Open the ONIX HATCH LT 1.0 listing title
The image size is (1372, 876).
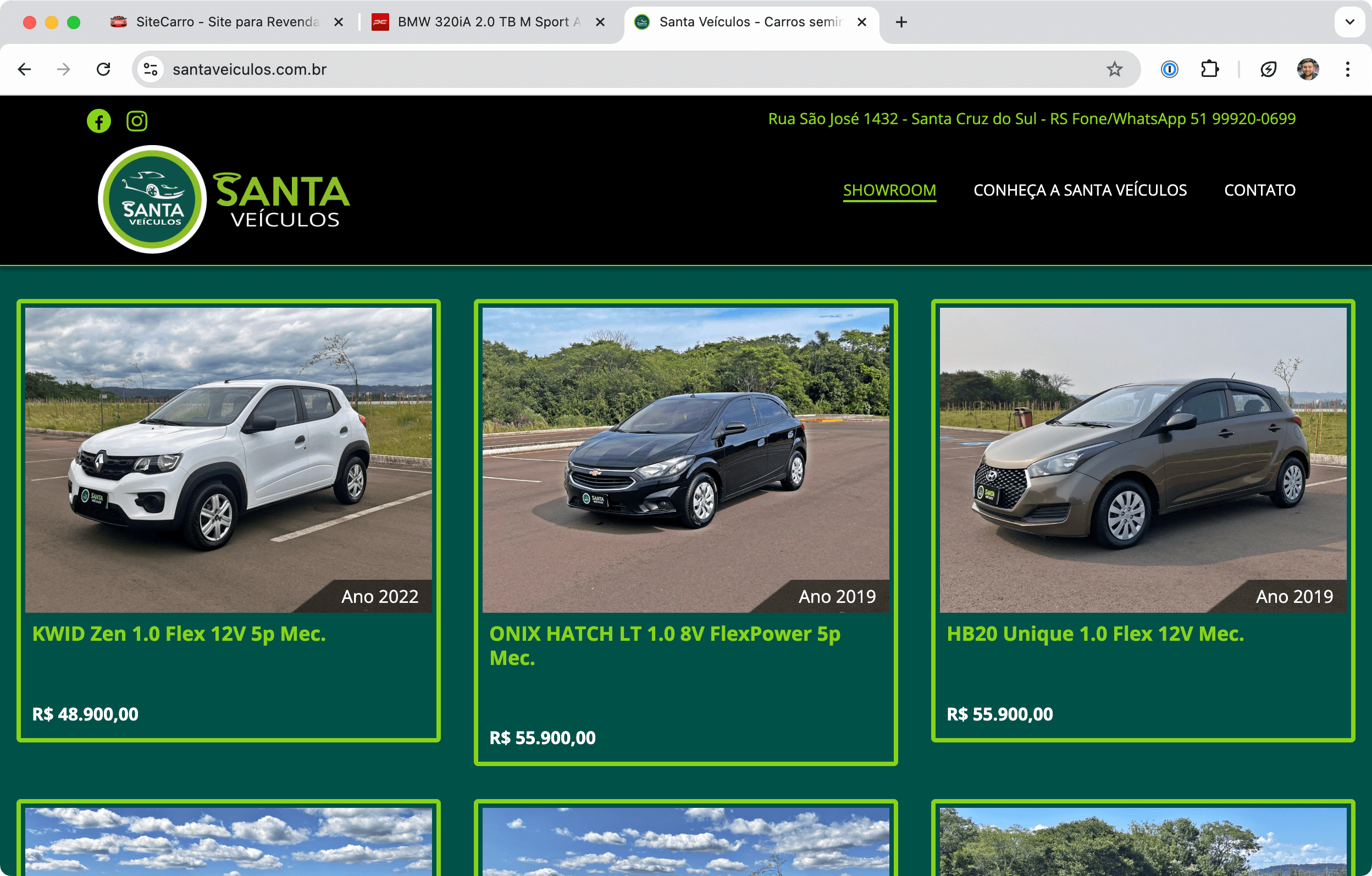[665, 646]
